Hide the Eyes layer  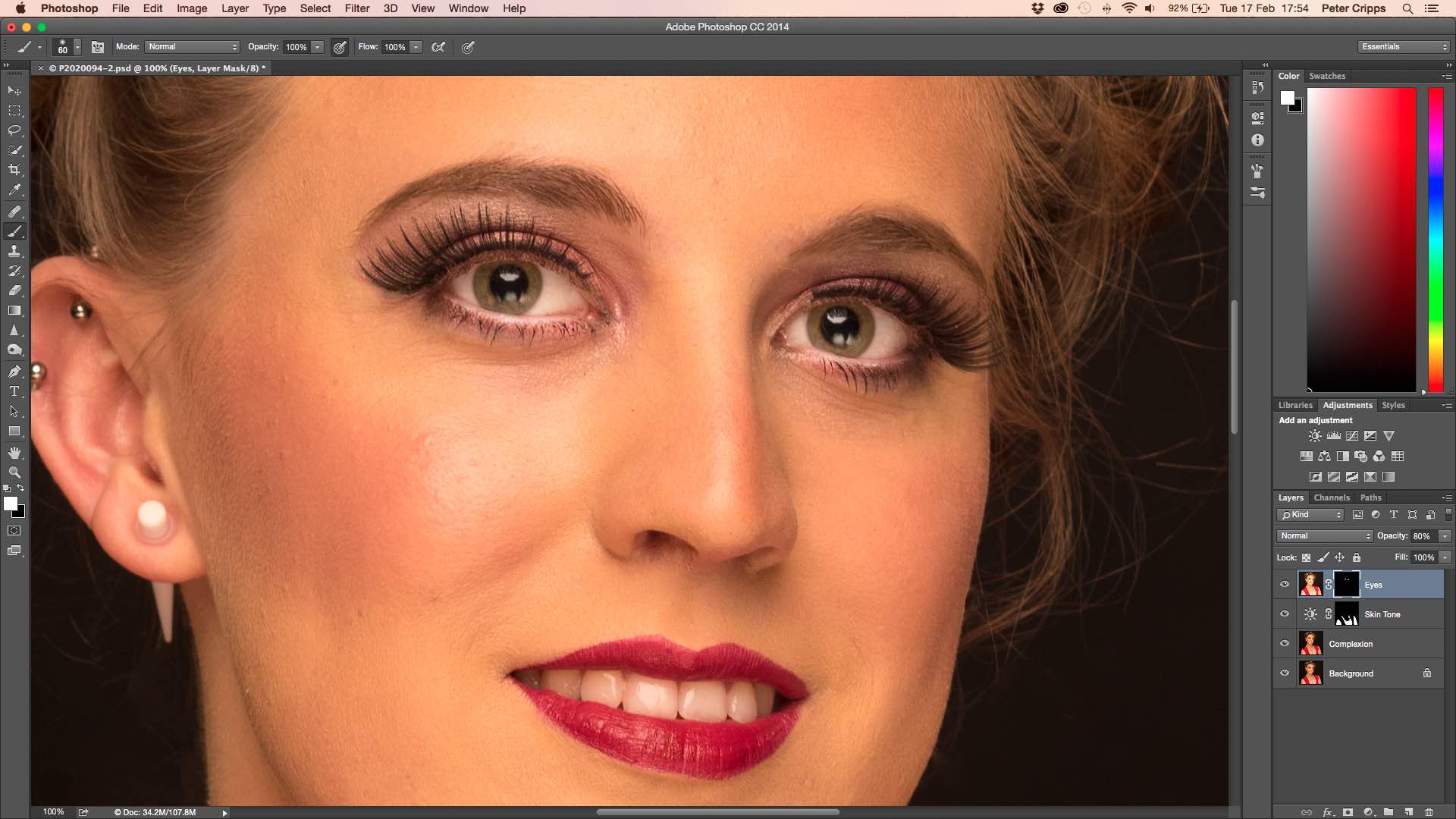tap(1285, 585)
